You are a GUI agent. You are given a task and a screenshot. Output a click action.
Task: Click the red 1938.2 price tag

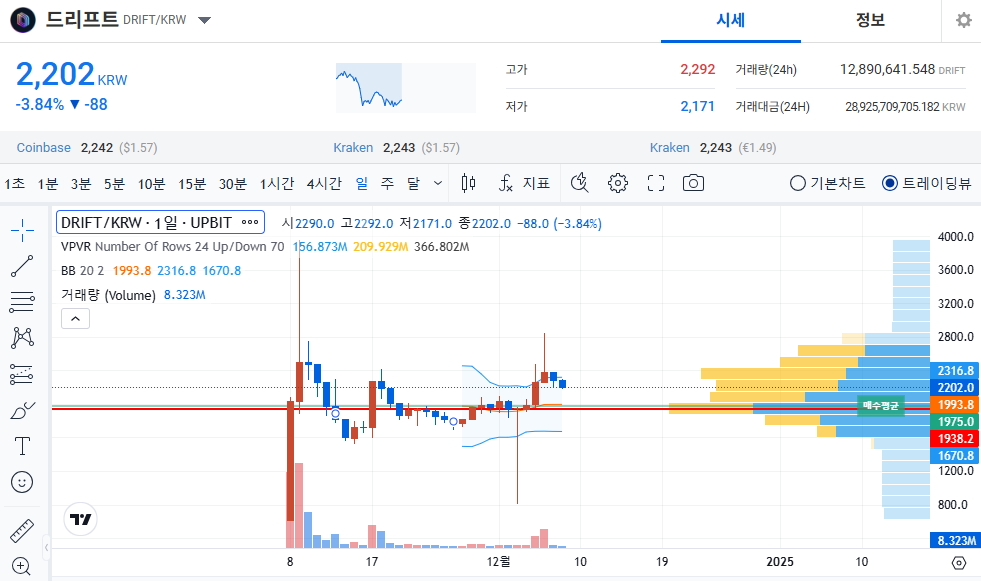955,439
